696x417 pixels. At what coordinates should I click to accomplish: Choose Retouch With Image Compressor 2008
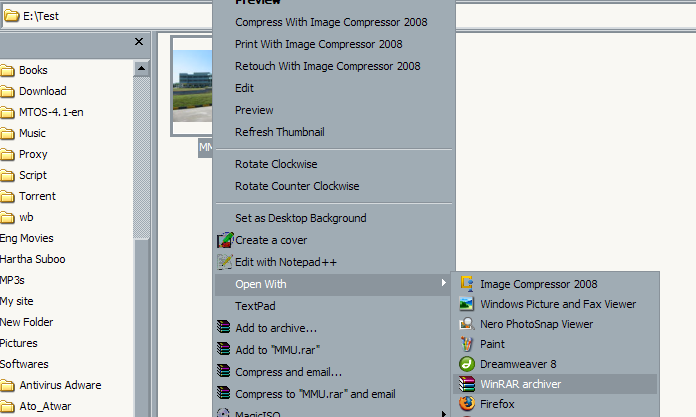point(328,66)
